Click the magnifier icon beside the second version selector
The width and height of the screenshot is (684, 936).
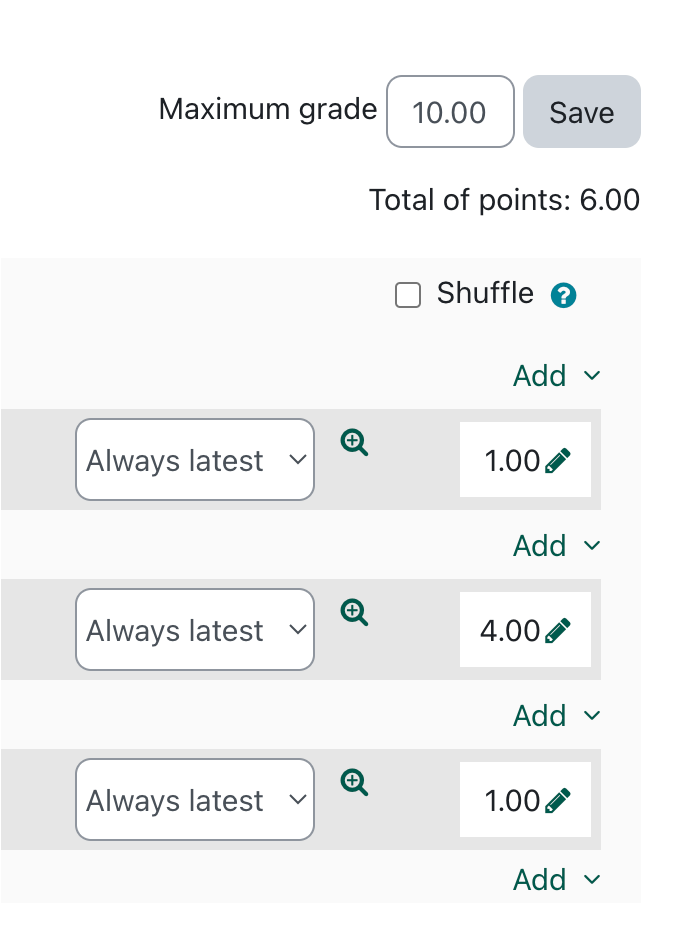[353, 612]
